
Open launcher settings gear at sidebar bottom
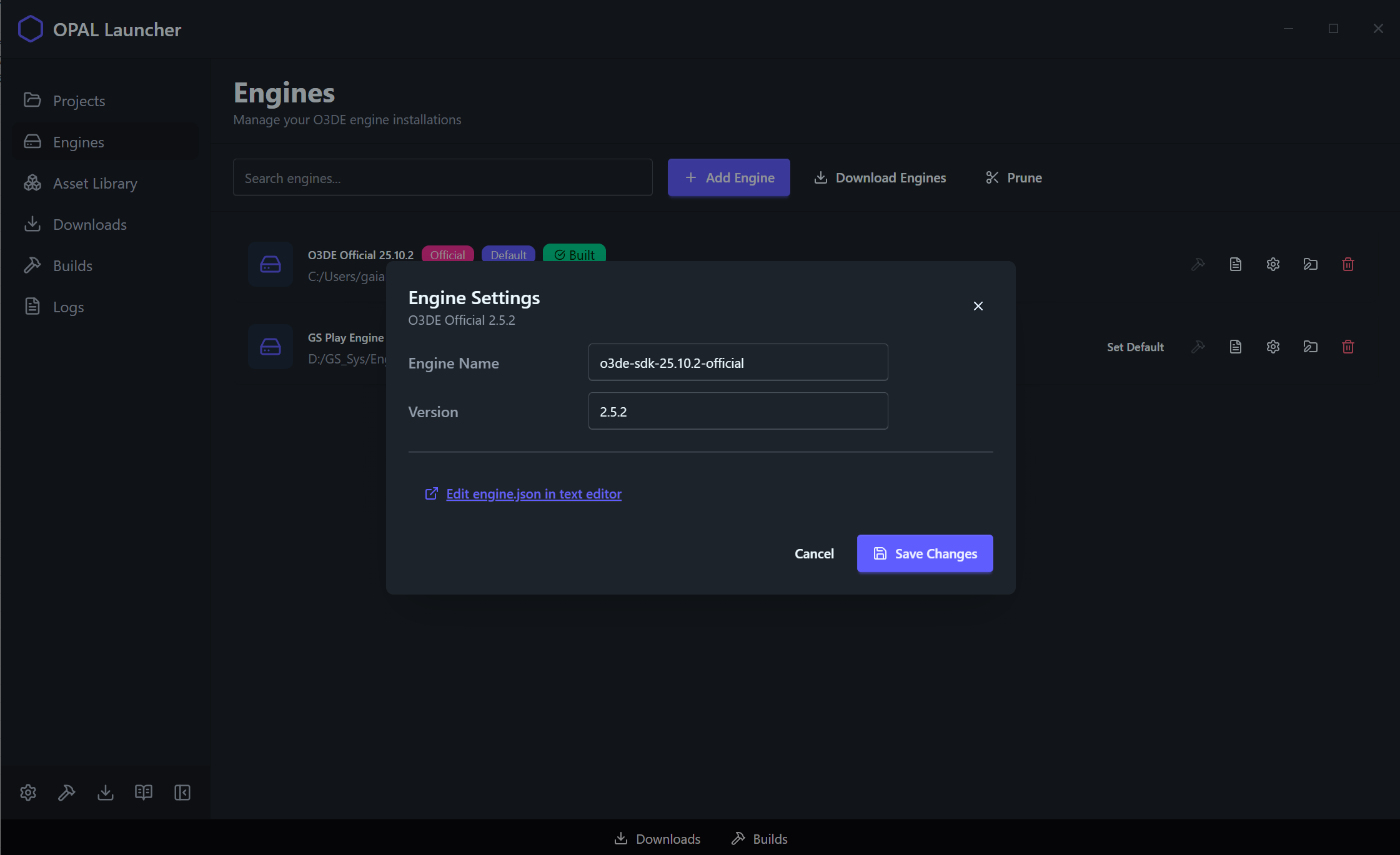28,793
